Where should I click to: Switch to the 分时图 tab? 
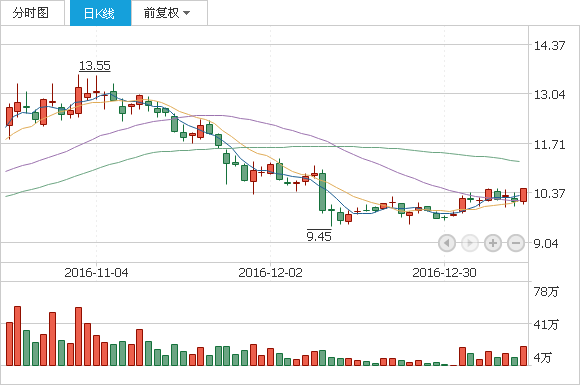32,13
